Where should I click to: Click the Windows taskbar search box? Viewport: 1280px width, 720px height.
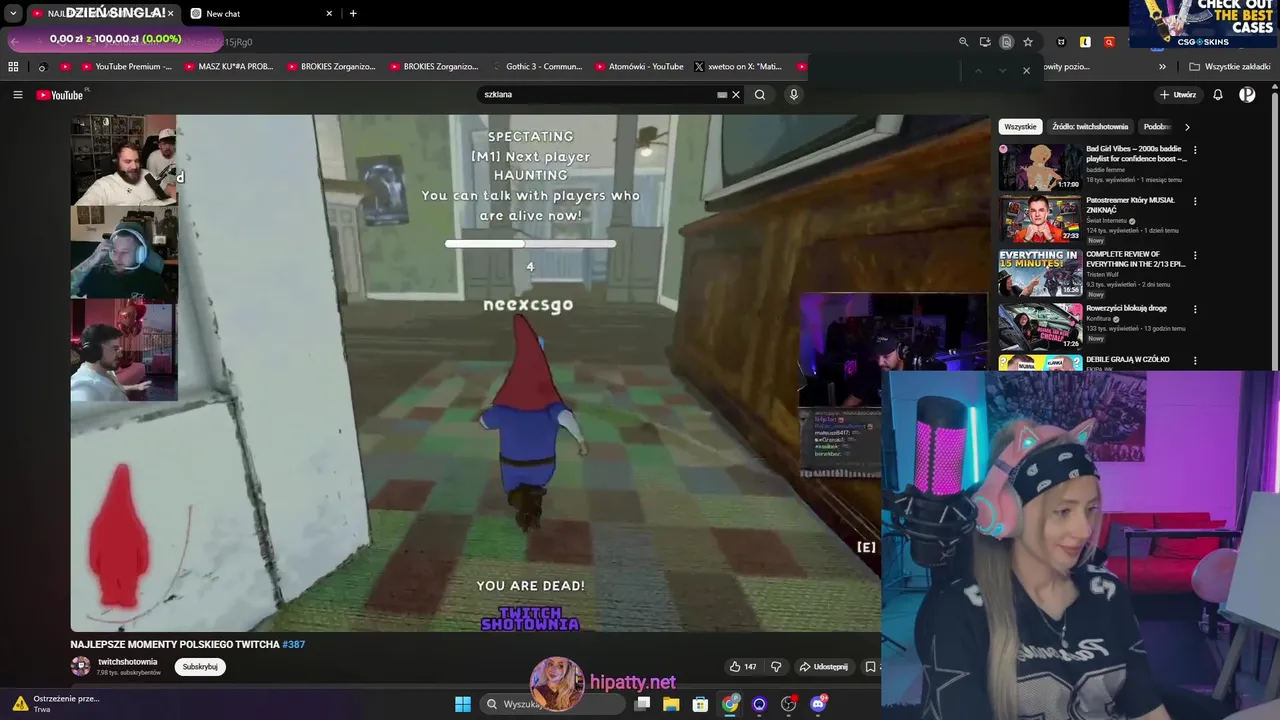(552, 704)
